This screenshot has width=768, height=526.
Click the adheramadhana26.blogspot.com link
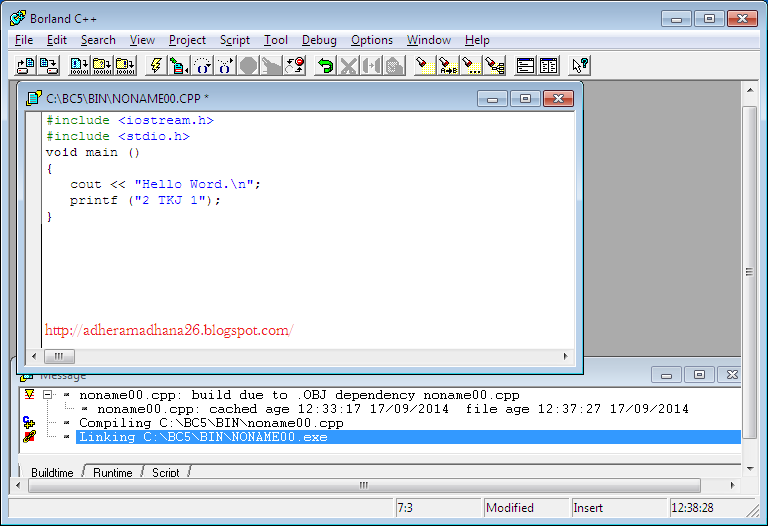[x=169, y=330]
